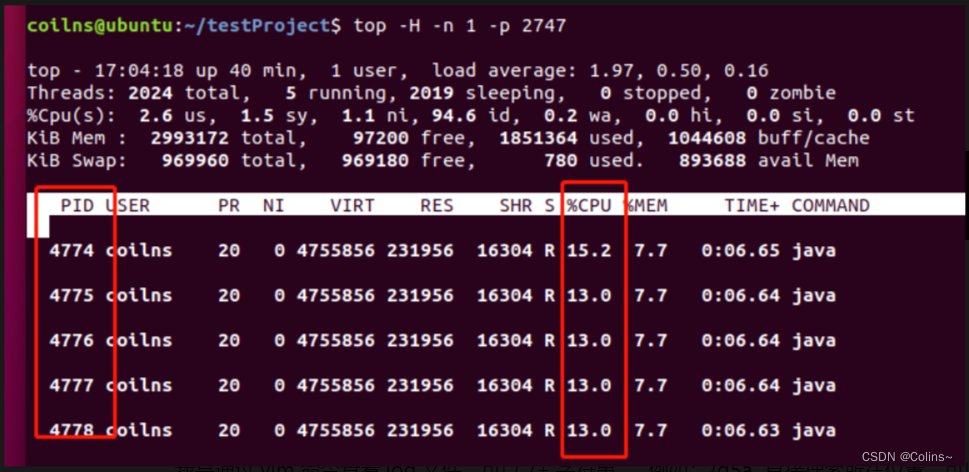This screenshot has height=472, width=969.
Task: Click '0 zombie' in the Threads line
Action: pyautogui.click(x=791, y=93)
